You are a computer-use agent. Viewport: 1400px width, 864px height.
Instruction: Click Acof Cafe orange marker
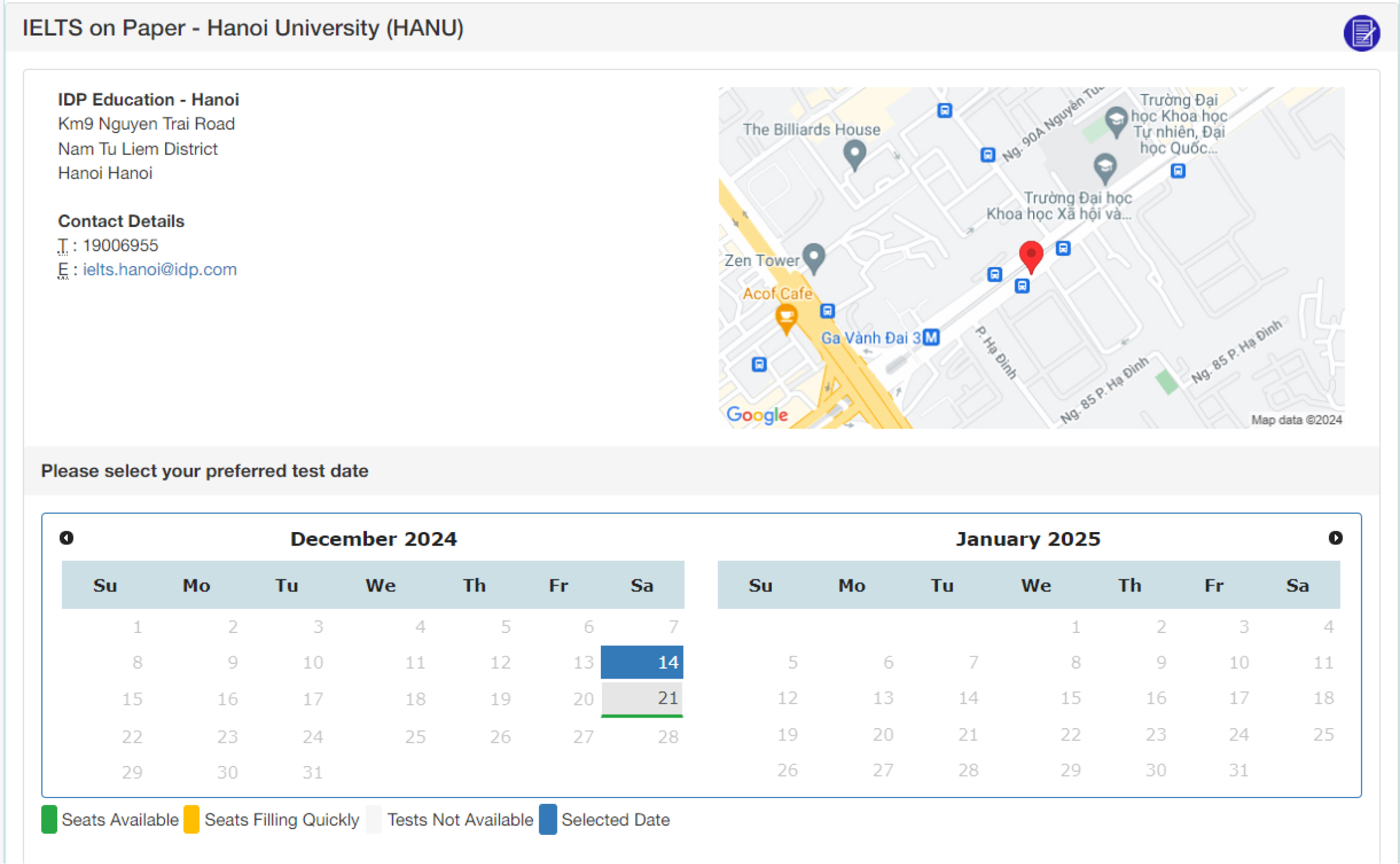click(x=786, y=320)
